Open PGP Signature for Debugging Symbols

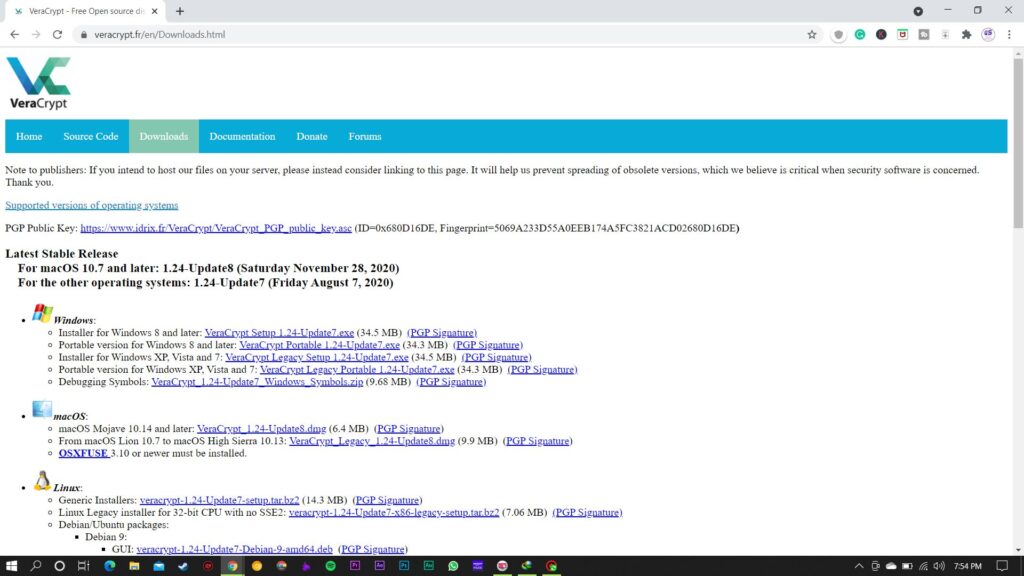(451, 382)
